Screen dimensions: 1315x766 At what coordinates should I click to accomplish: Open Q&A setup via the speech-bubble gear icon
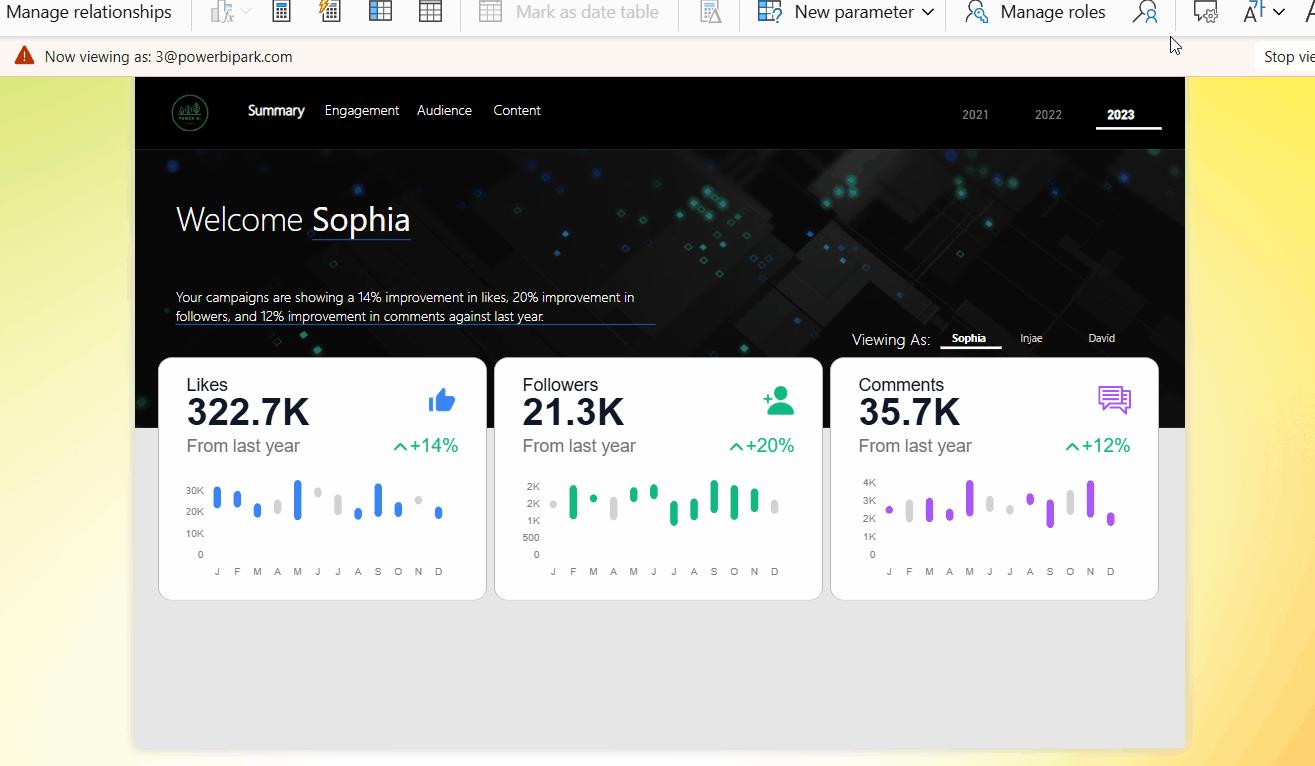click(x=1205, y=13)
